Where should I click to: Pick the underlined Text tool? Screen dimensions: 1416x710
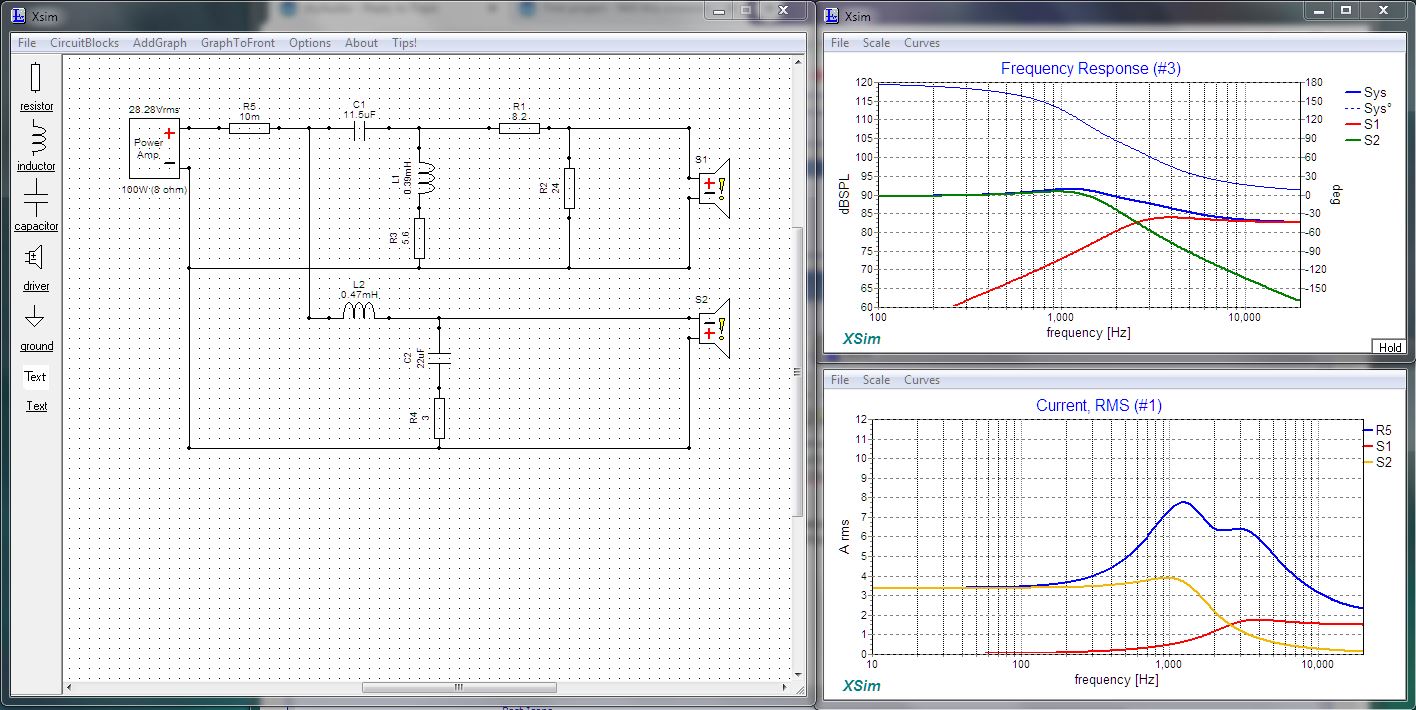[36, 406]
